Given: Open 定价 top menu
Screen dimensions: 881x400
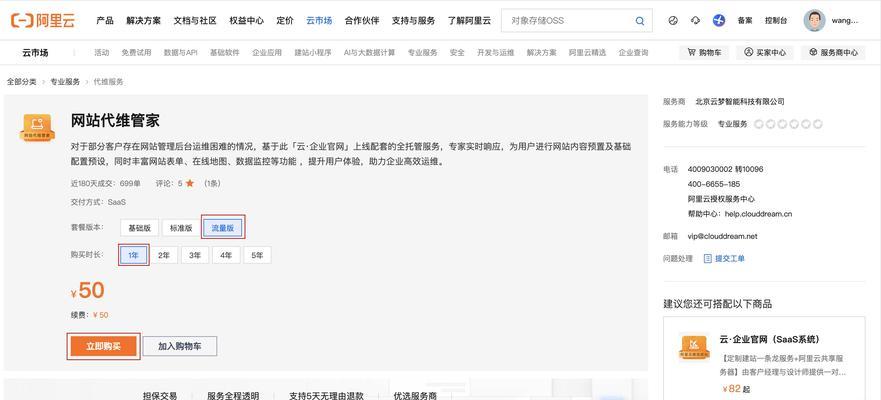Looking at the screenshot, I should click(285, 21).
